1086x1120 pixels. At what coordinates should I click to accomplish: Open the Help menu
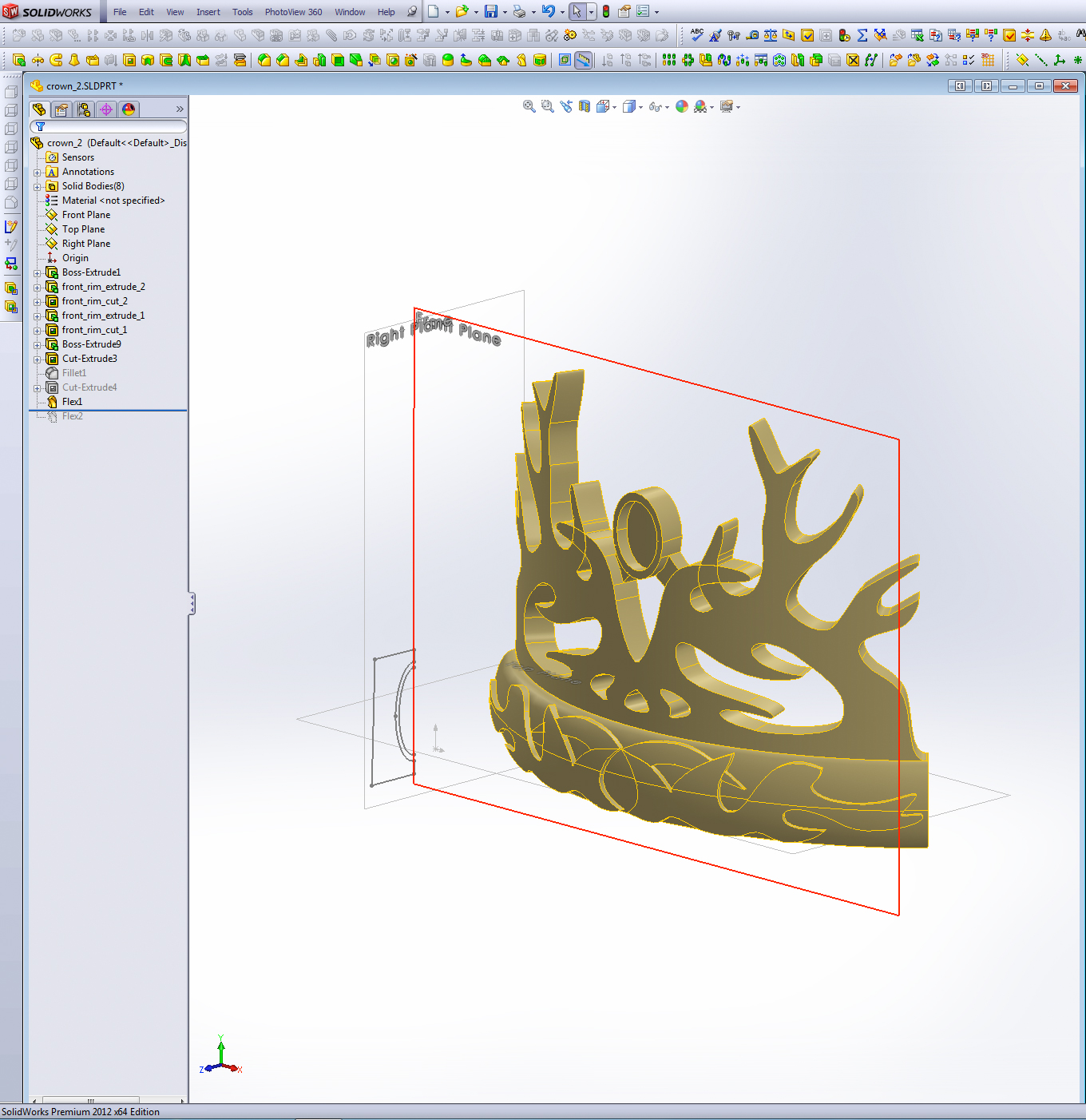(386, 12)
